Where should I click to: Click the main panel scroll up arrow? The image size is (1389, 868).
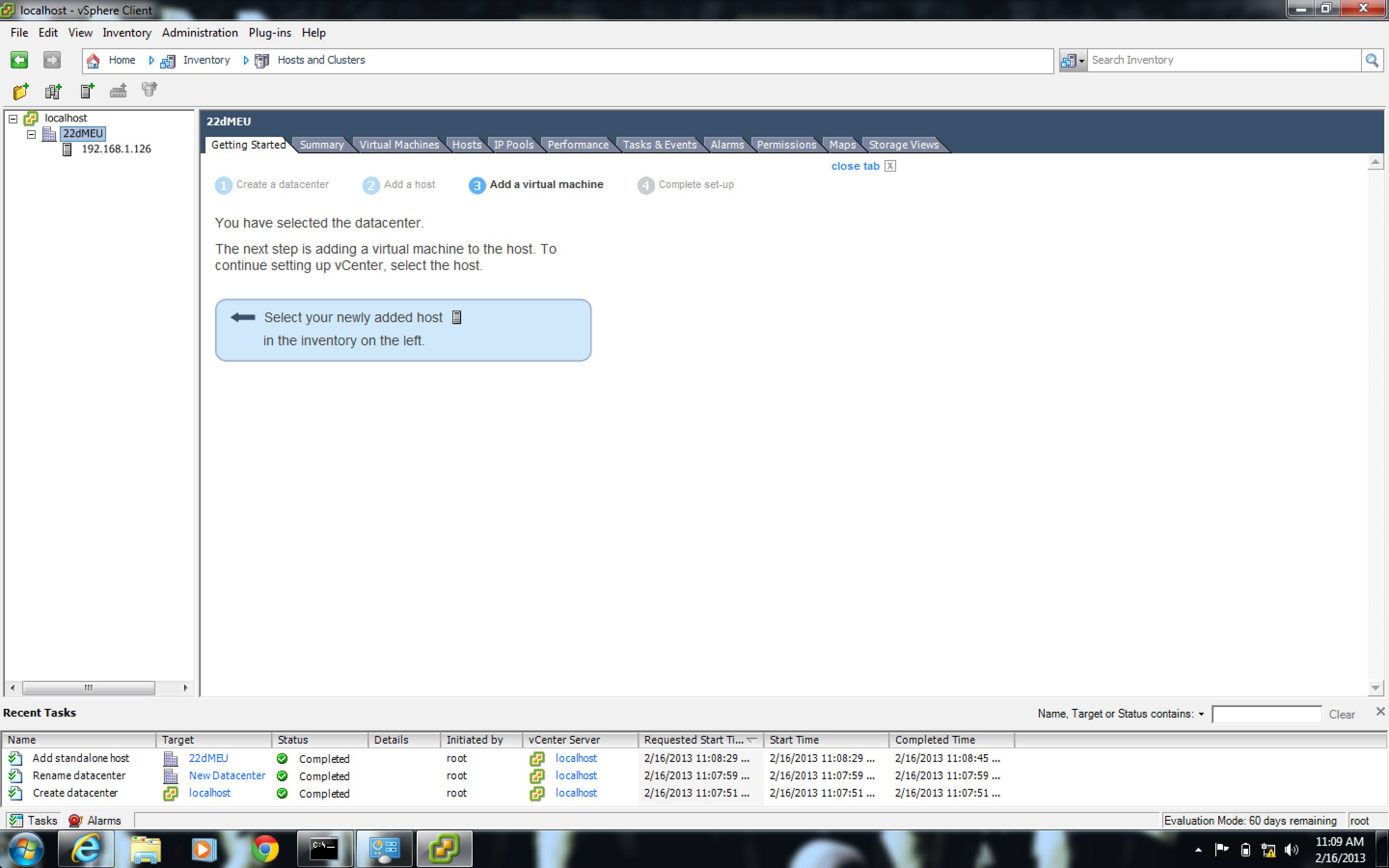(x=1375, y=163)
